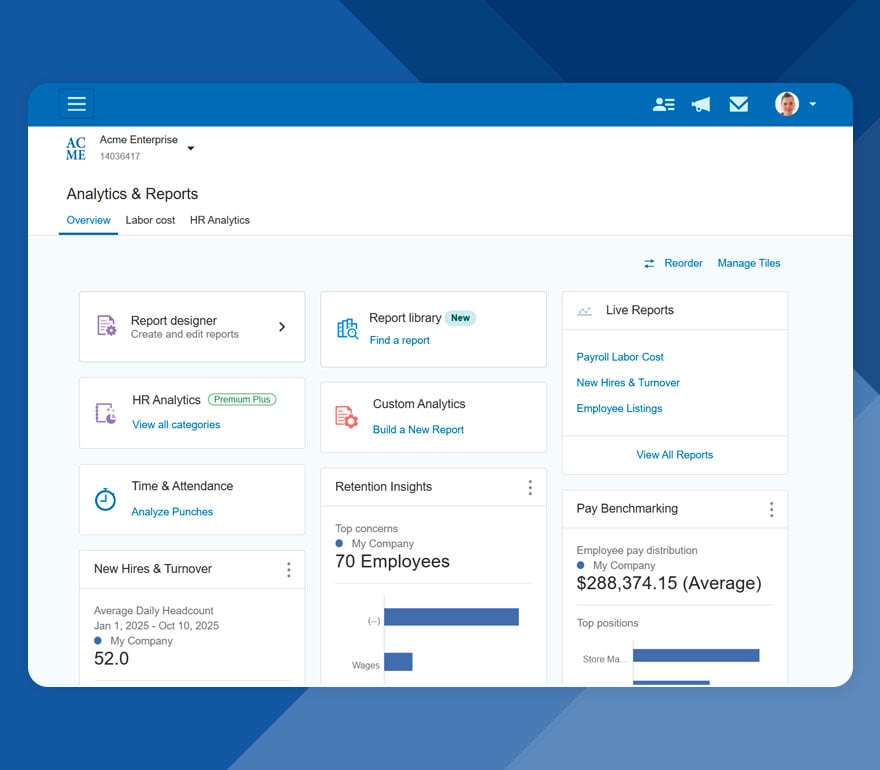Switch to the Labor cost tab
This screenshot has height=770, width=880.
click(150, 220)
